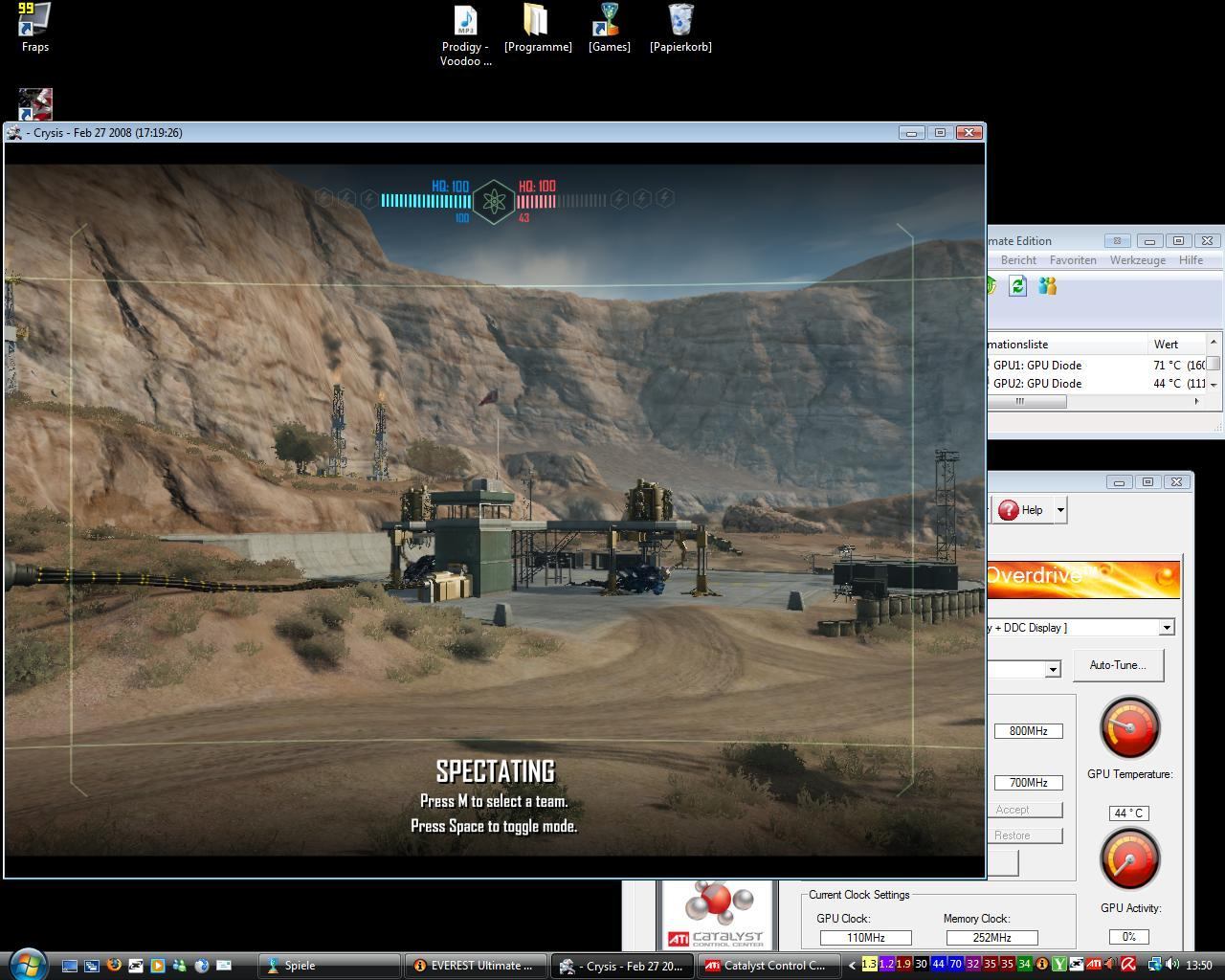Open the DDC Display dropdown

click(x=1167, y=628)
